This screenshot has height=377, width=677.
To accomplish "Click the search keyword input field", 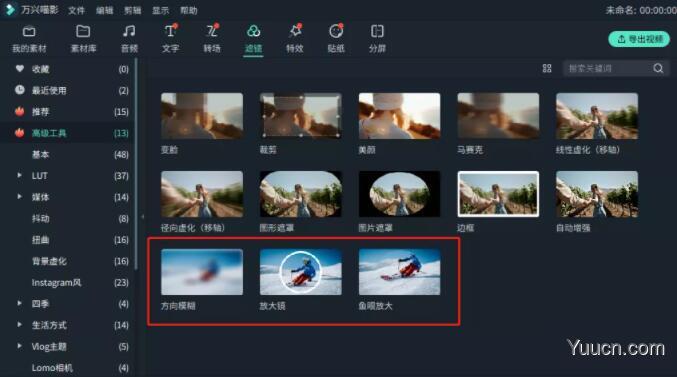I will point(608,68).
